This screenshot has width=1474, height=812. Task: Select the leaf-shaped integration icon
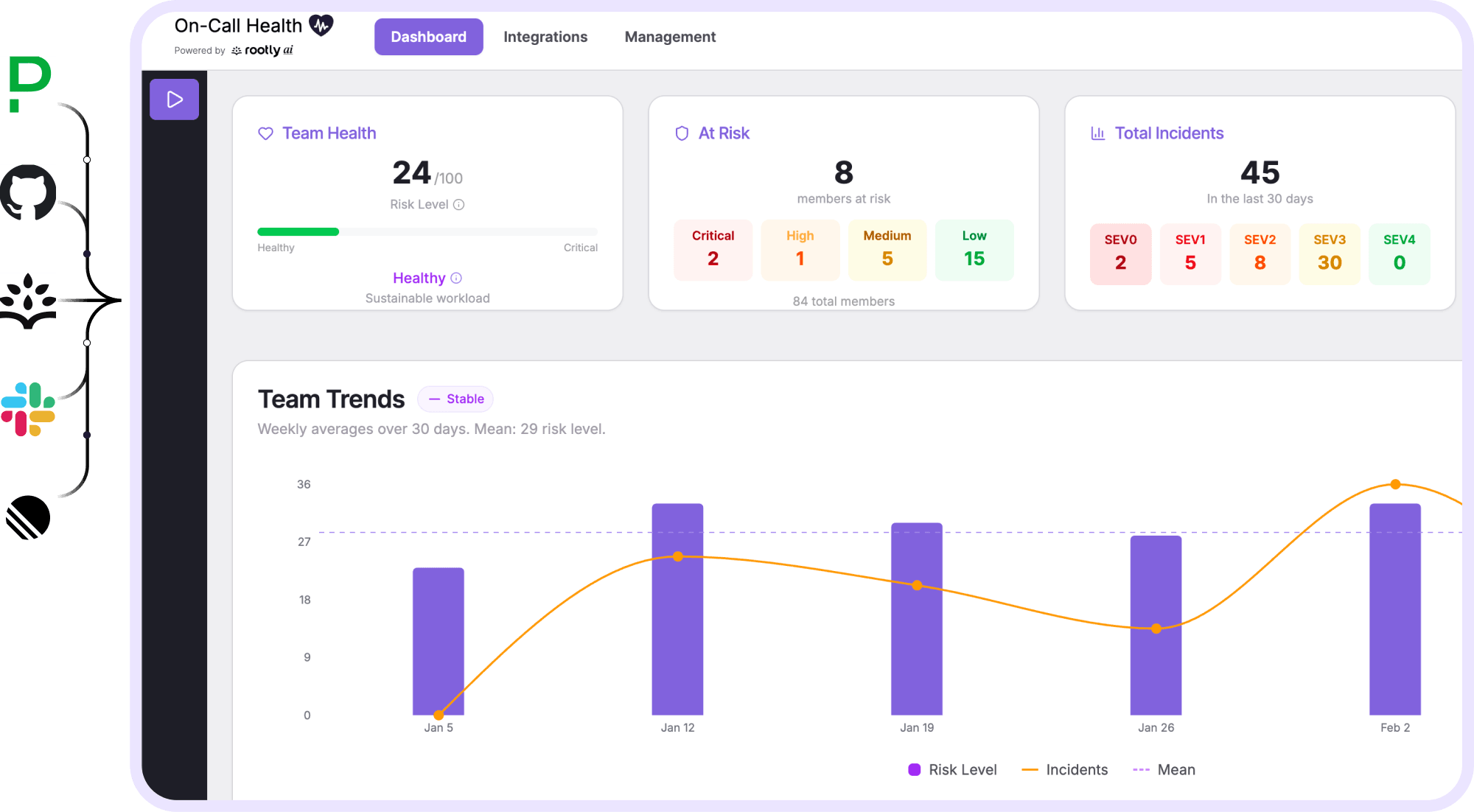(29, 300)
